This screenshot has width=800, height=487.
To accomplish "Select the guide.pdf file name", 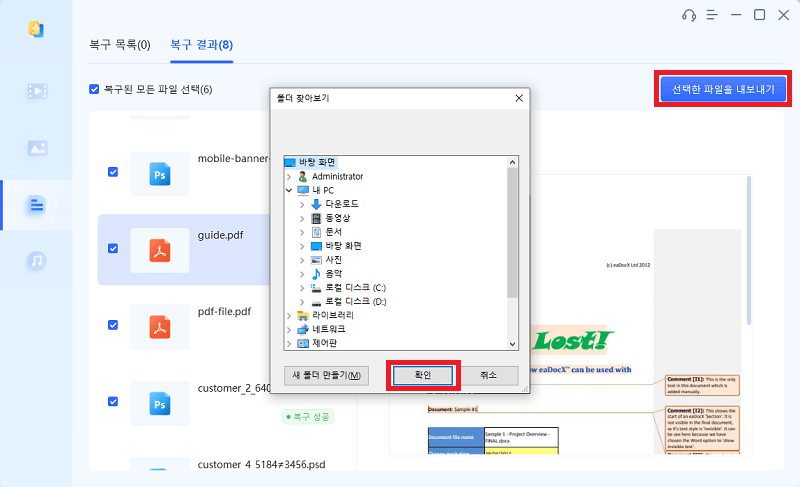I will 220,235.
